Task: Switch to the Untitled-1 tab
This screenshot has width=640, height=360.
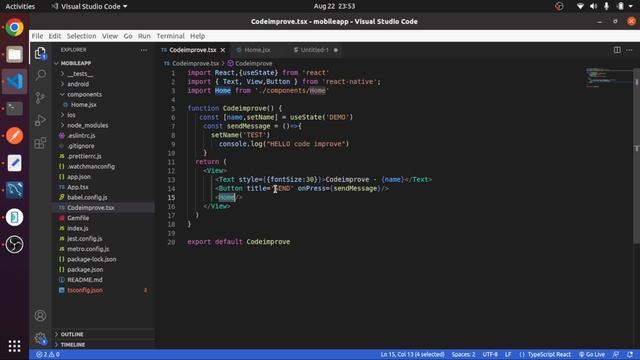Action: pyautogui.click(x=314, y=50)
